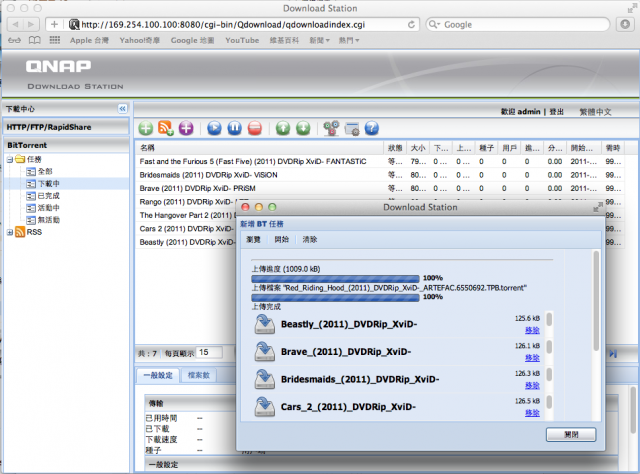
Task: Open the BitTorrent section header
Action: 66,145
